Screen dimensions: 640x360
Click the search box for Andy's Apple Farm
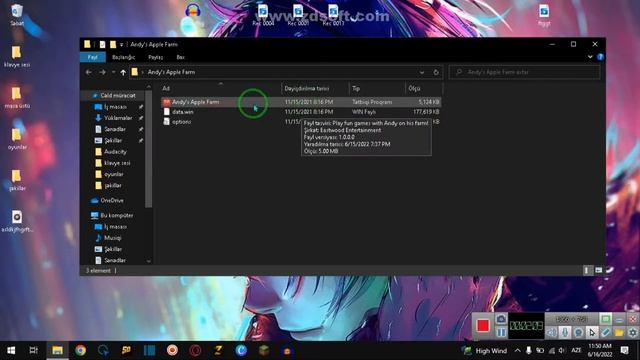(524, 72)
